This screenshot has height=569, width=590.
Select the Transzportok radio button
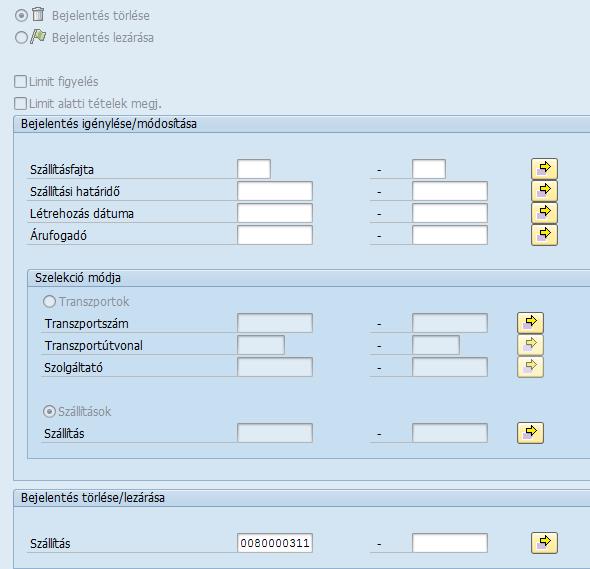point(49,301)
